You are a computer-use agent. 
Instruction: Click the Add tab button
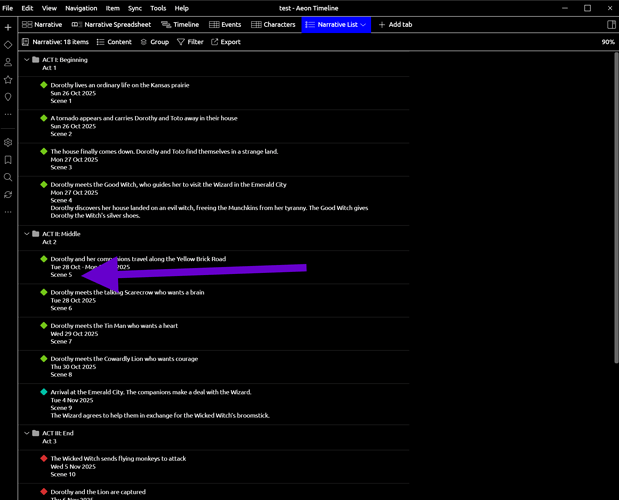coord(395,24)
